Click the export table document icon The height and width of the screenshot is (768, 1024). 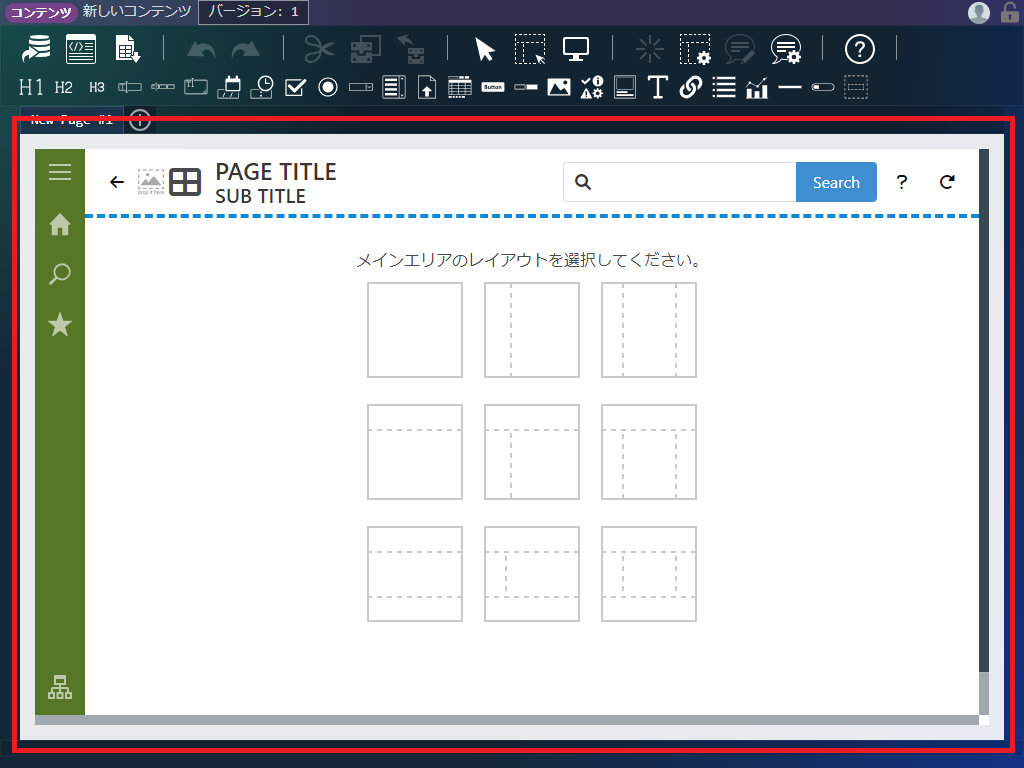click(x=127, y=49)
